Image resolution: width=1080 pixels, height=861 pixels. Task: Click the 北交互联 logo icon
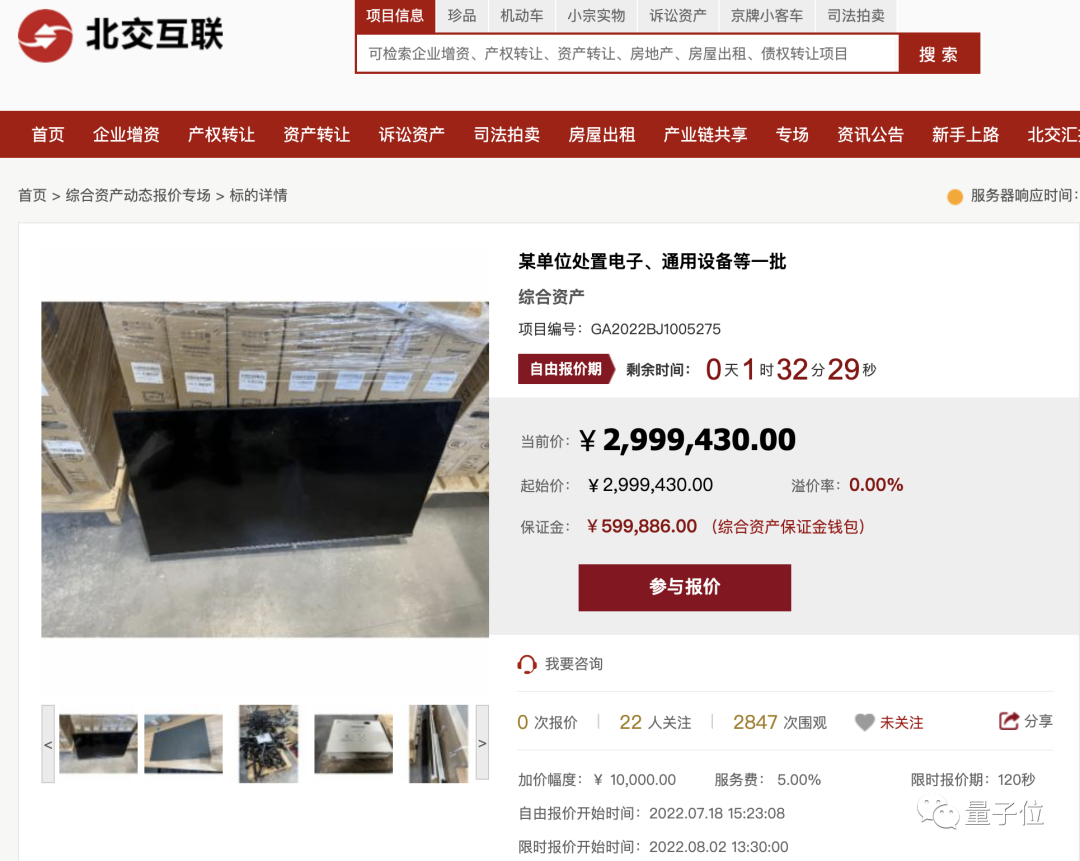click(x=45, y=35)
